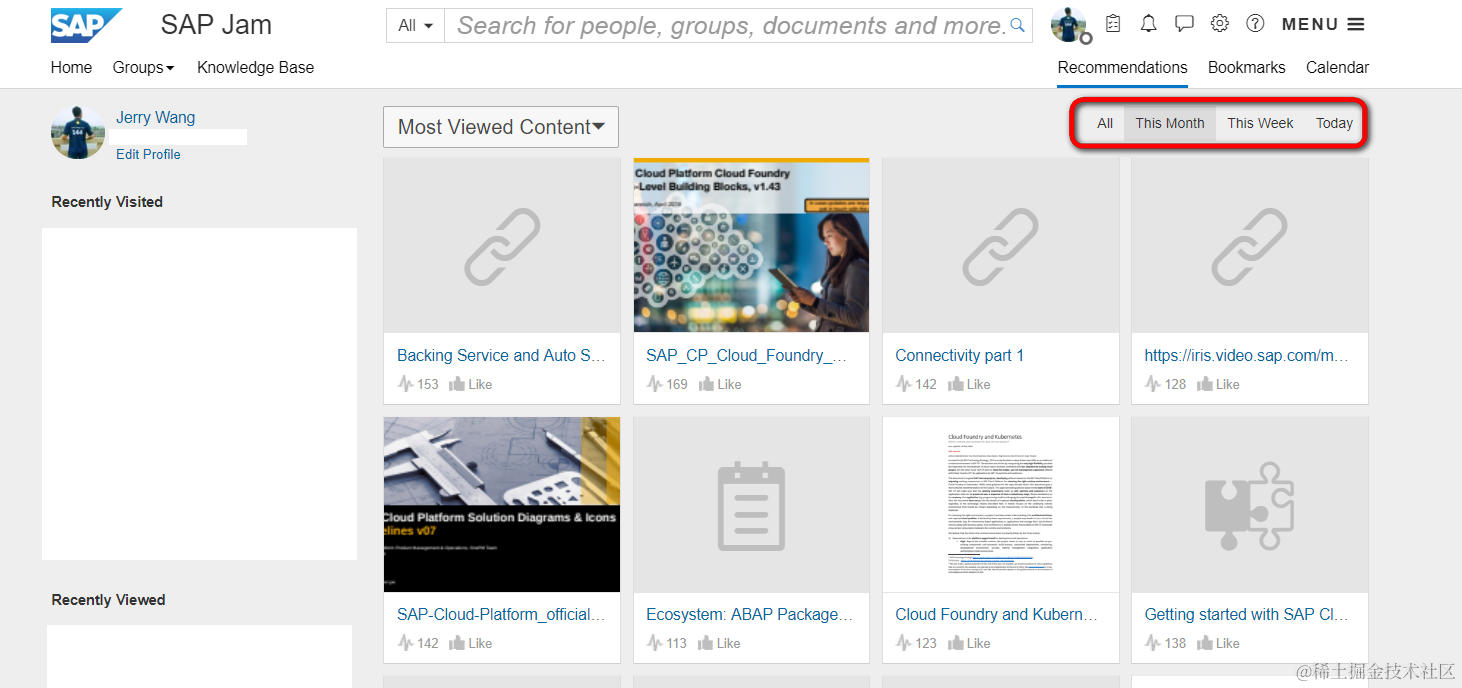Viewport: 1462px width, 688px height.
Task: Open the help question mark icon
Action: (1255, 23)
